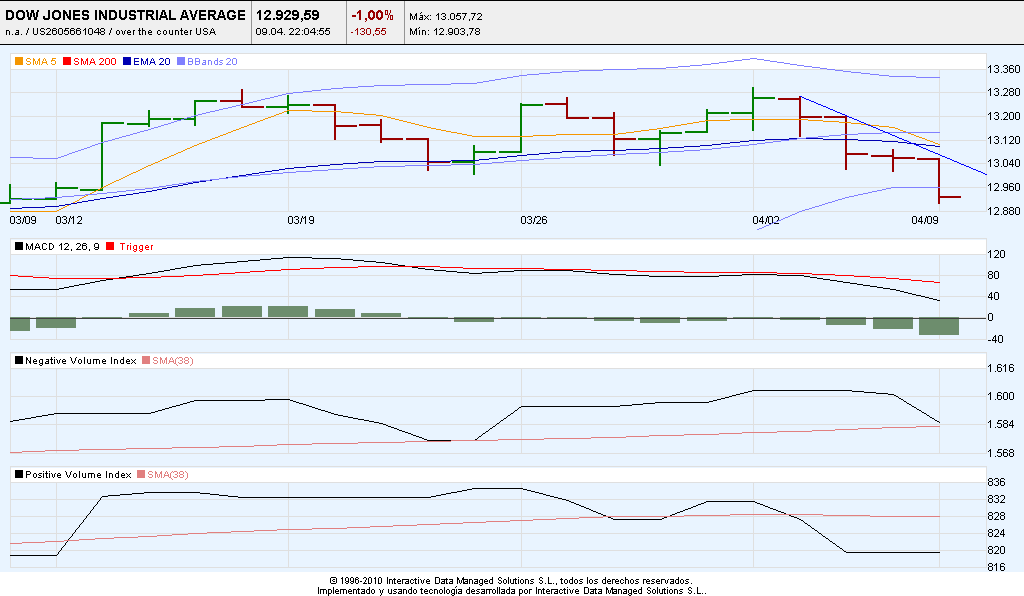This screenshot has width=1024, height=596.
Task: Click the largest negative MACD histogram bar
Action: pos(939,326)
